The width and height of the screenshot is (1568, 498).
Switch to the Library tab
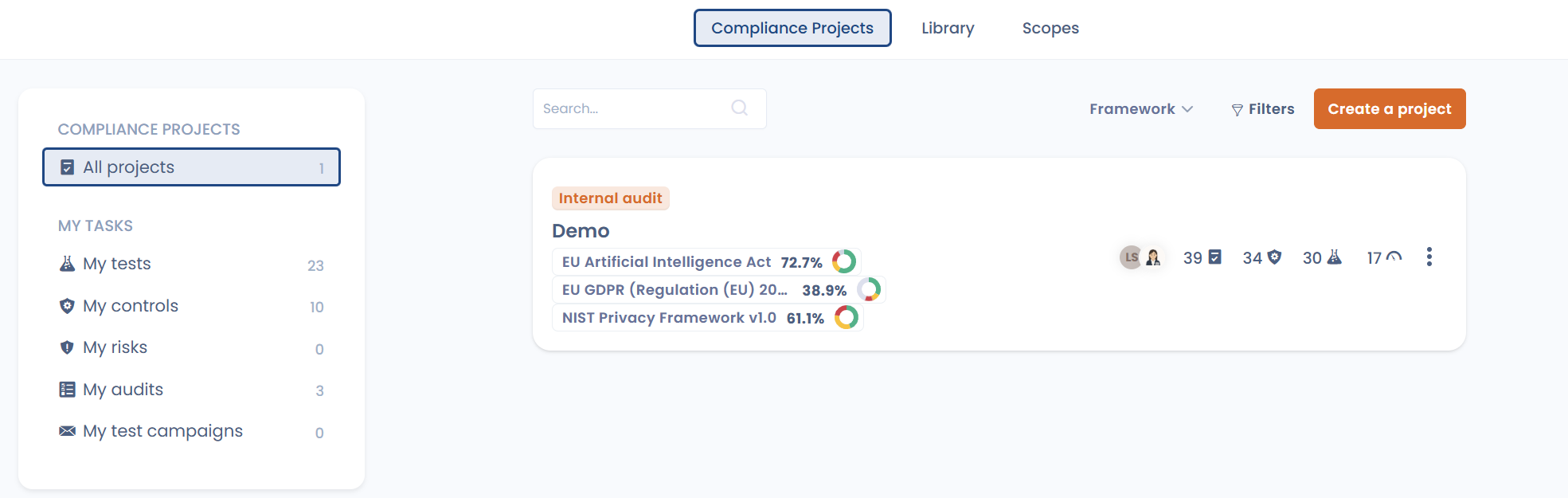coord(948,29)
